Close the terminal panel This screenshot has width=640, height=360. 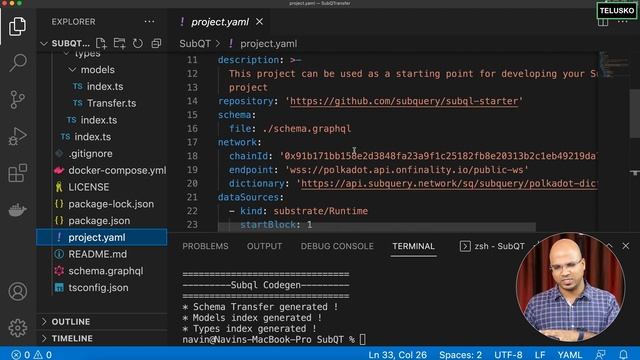(x=626, y=246)
